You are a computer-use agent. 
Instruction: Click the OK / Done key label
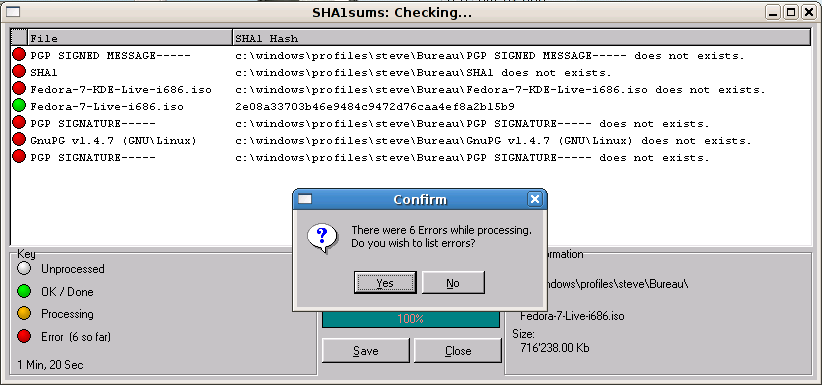(67, 292)
